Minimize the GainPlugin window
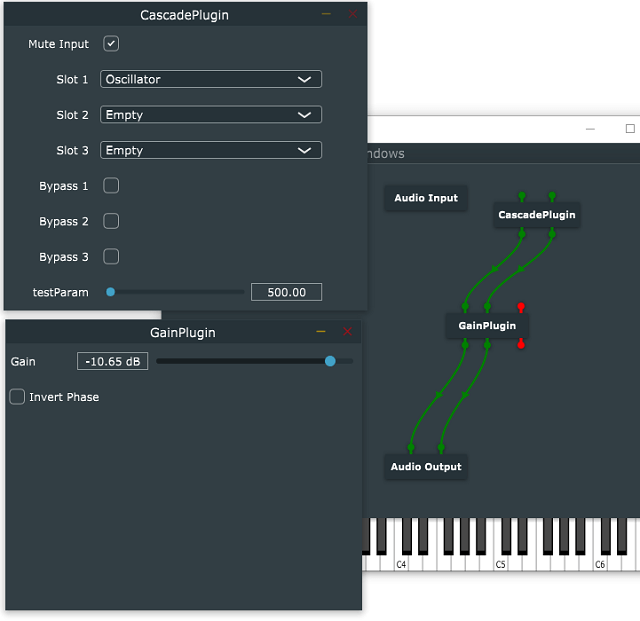 pyautogui.click(x=321, y=332)
